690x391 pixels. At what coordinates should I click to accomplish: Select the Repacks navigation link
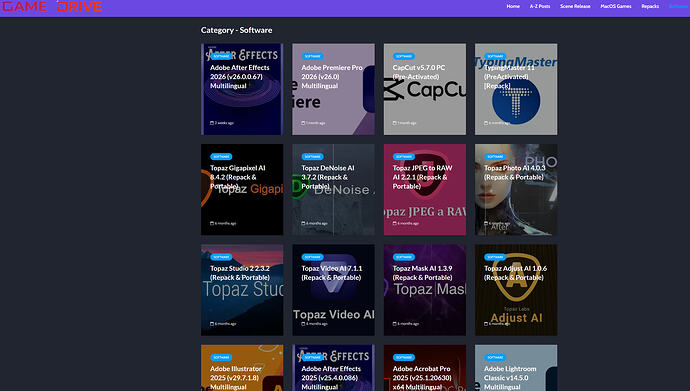tap(650, 6)
